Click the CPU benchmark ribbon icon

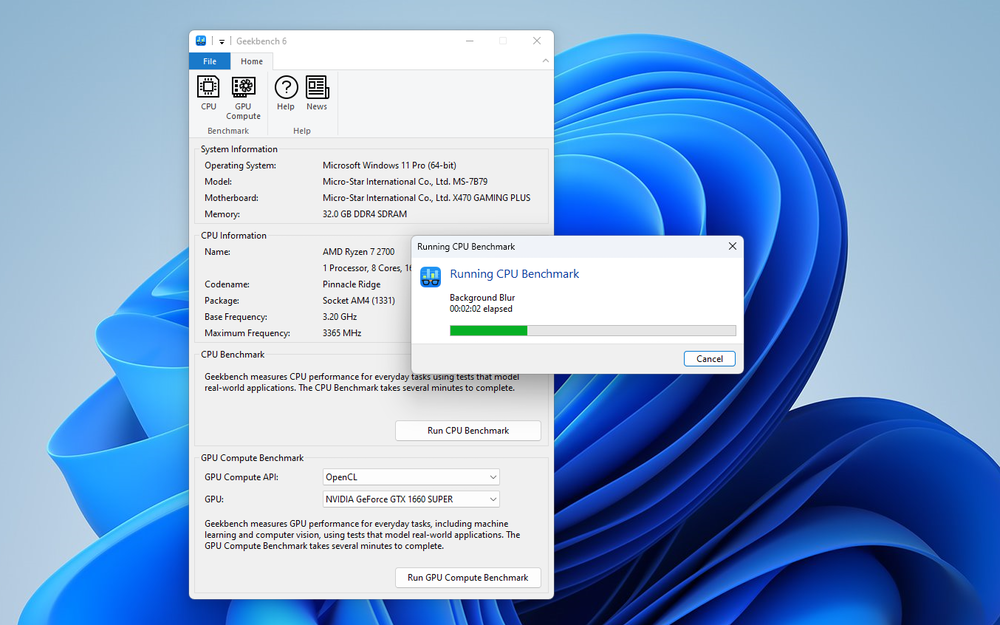tap(208, 92)
